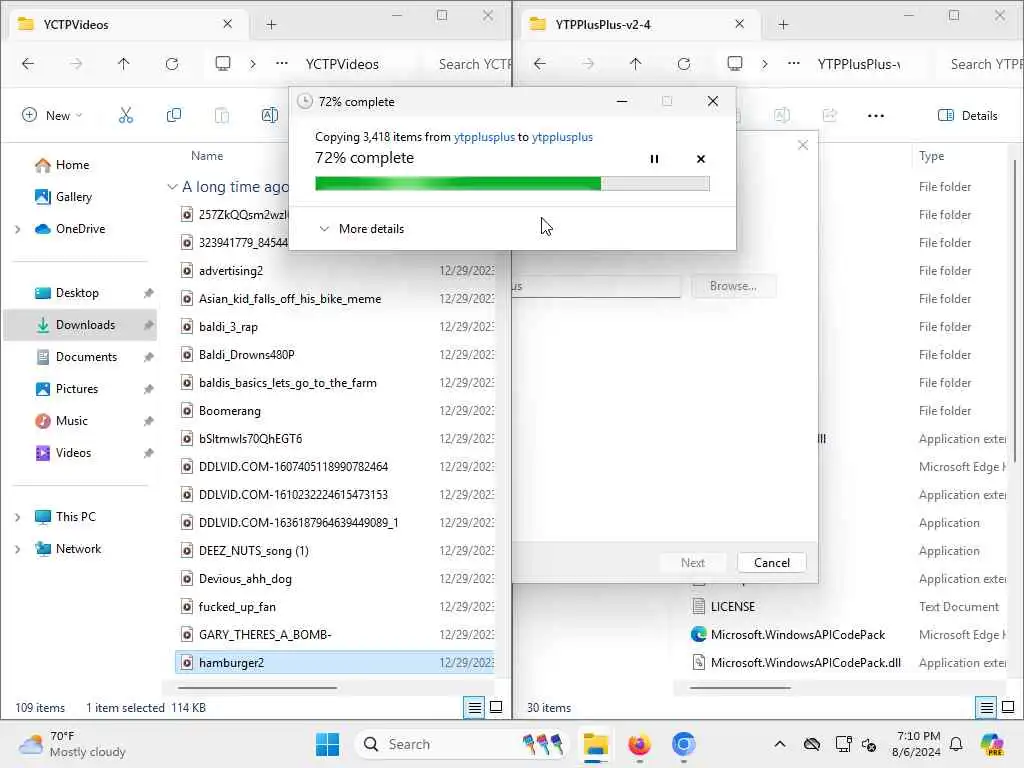Click Browse in the installer wizard
Image resolution: width=1024 pixels, height=768 pixels.
pyautogui.click(x=733, y=286)
